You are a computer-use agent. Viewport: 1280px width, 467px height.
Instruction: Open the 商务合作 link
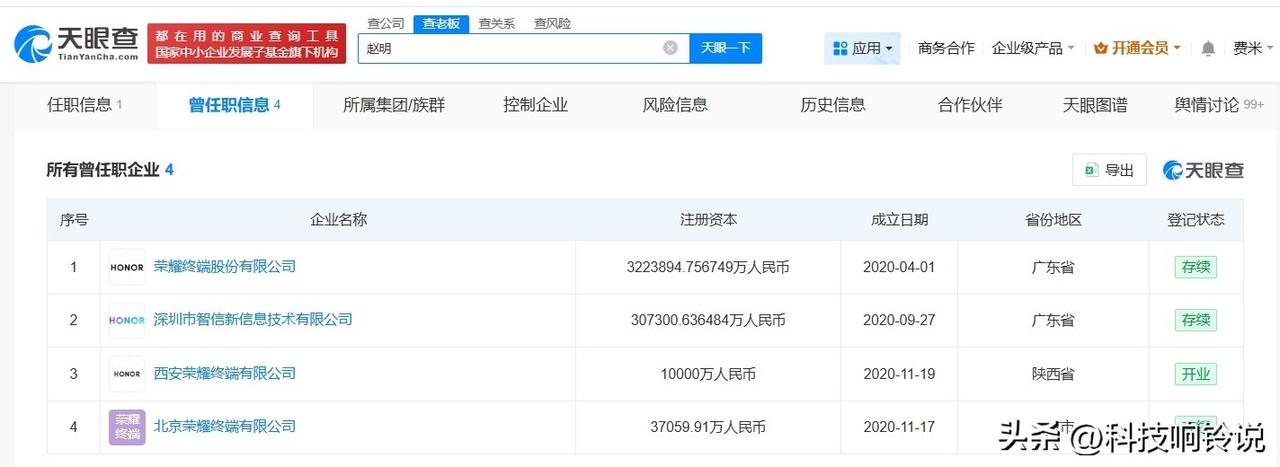click(946, 48)
